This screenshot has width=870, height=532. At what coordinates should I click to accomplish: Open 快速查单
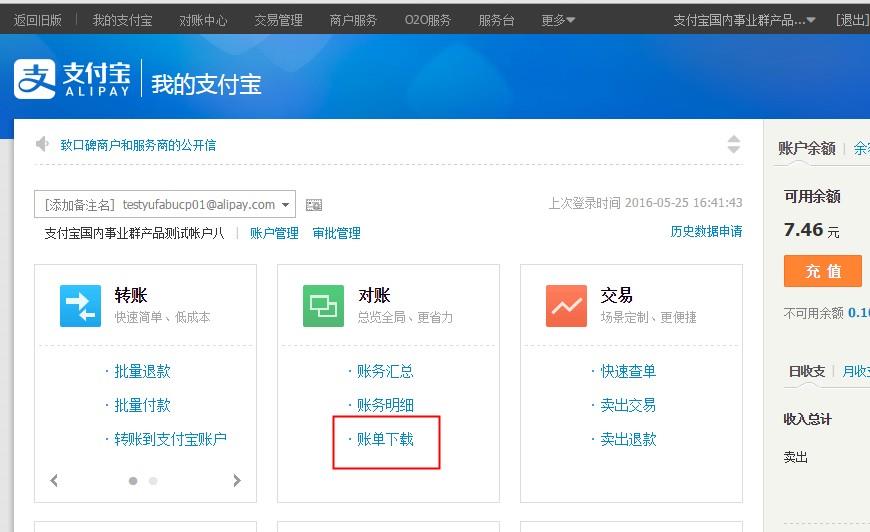tap(628, 371)
